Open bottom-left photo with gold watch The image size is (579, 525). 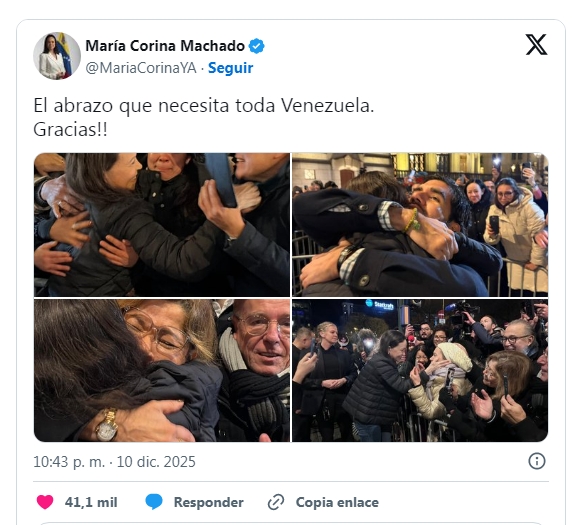coord(162,370)
